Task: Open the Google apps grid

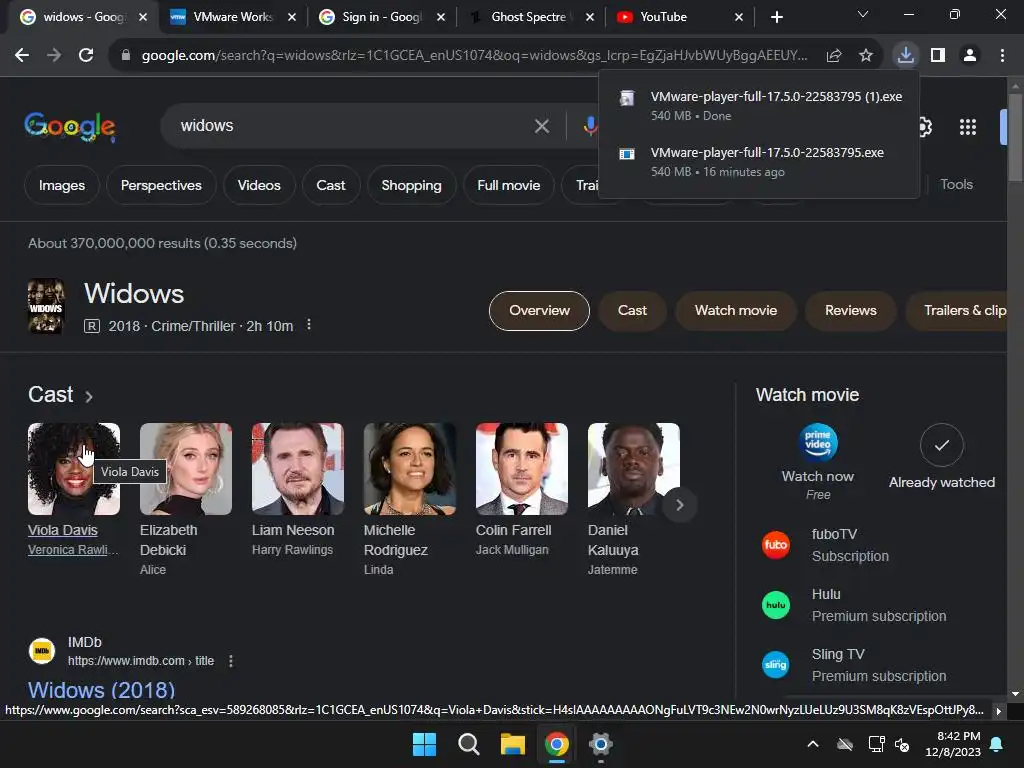Action: [x=968, y=127]
